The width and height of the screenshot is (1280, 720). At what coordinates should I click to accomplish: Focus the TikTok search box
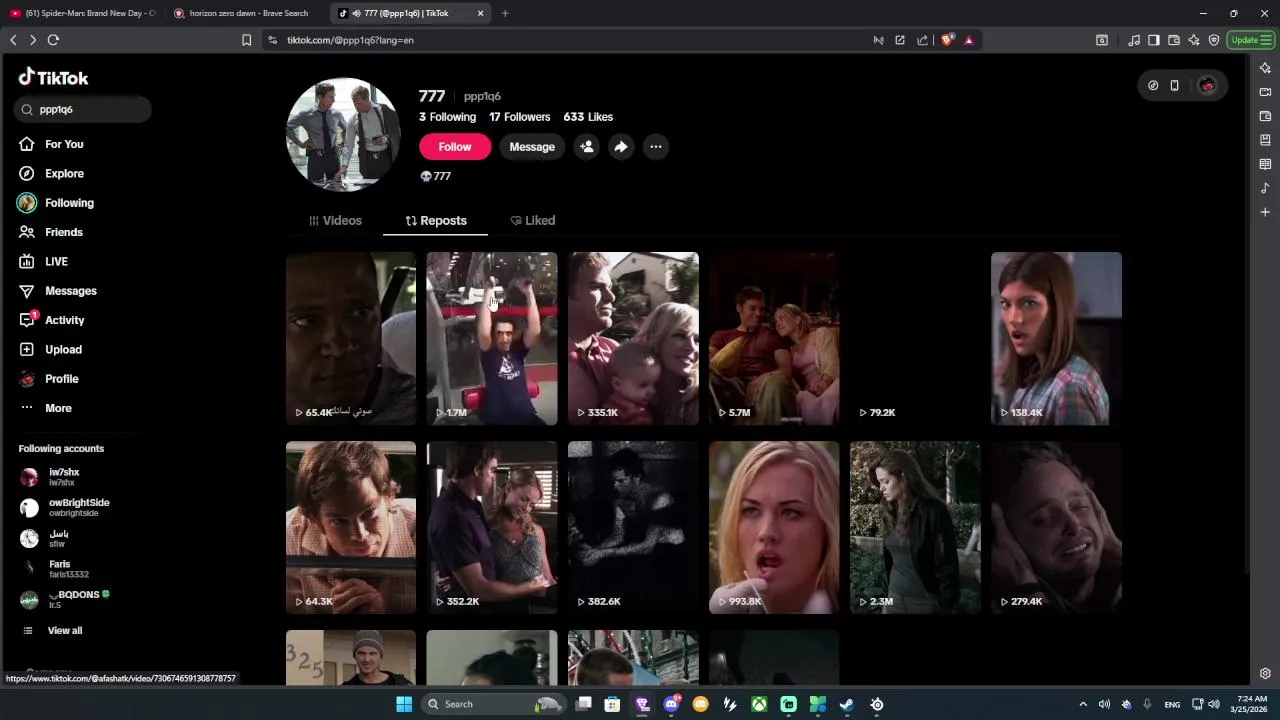(83, 109)
